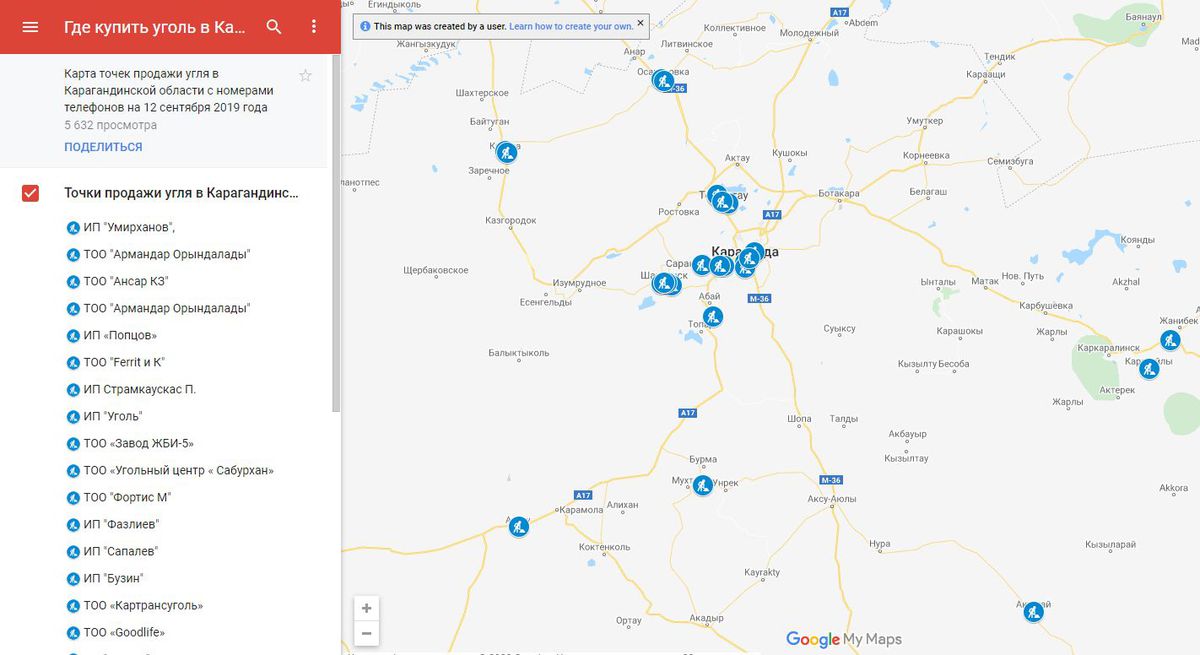Image resolution: width=1200 pixels, height=655 pixels.
Task: Click the marker at bottom-right near Актогай
Action: click(1033, 611)
